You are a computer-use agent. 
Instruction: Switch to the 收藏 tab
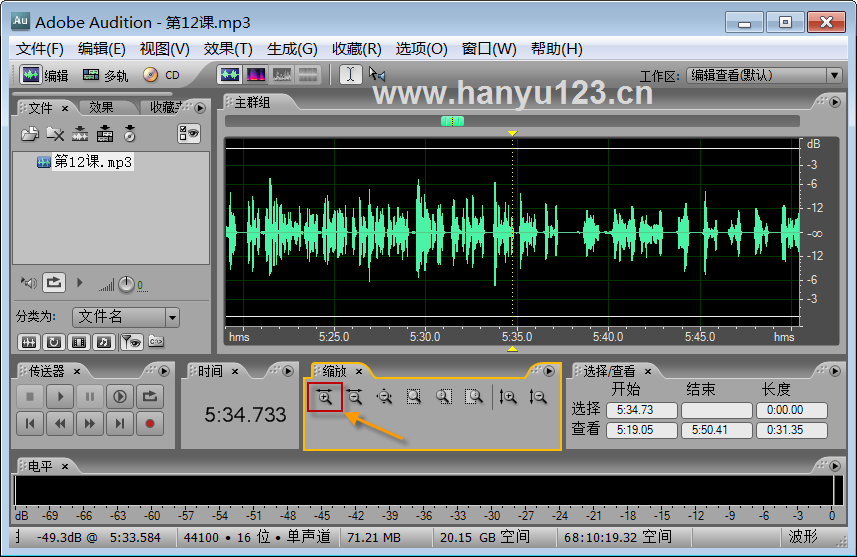166,108
